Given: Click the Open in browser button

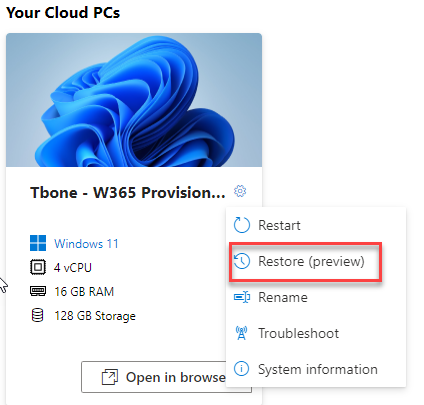Looking at the screenshot, I should coord(166,377).
